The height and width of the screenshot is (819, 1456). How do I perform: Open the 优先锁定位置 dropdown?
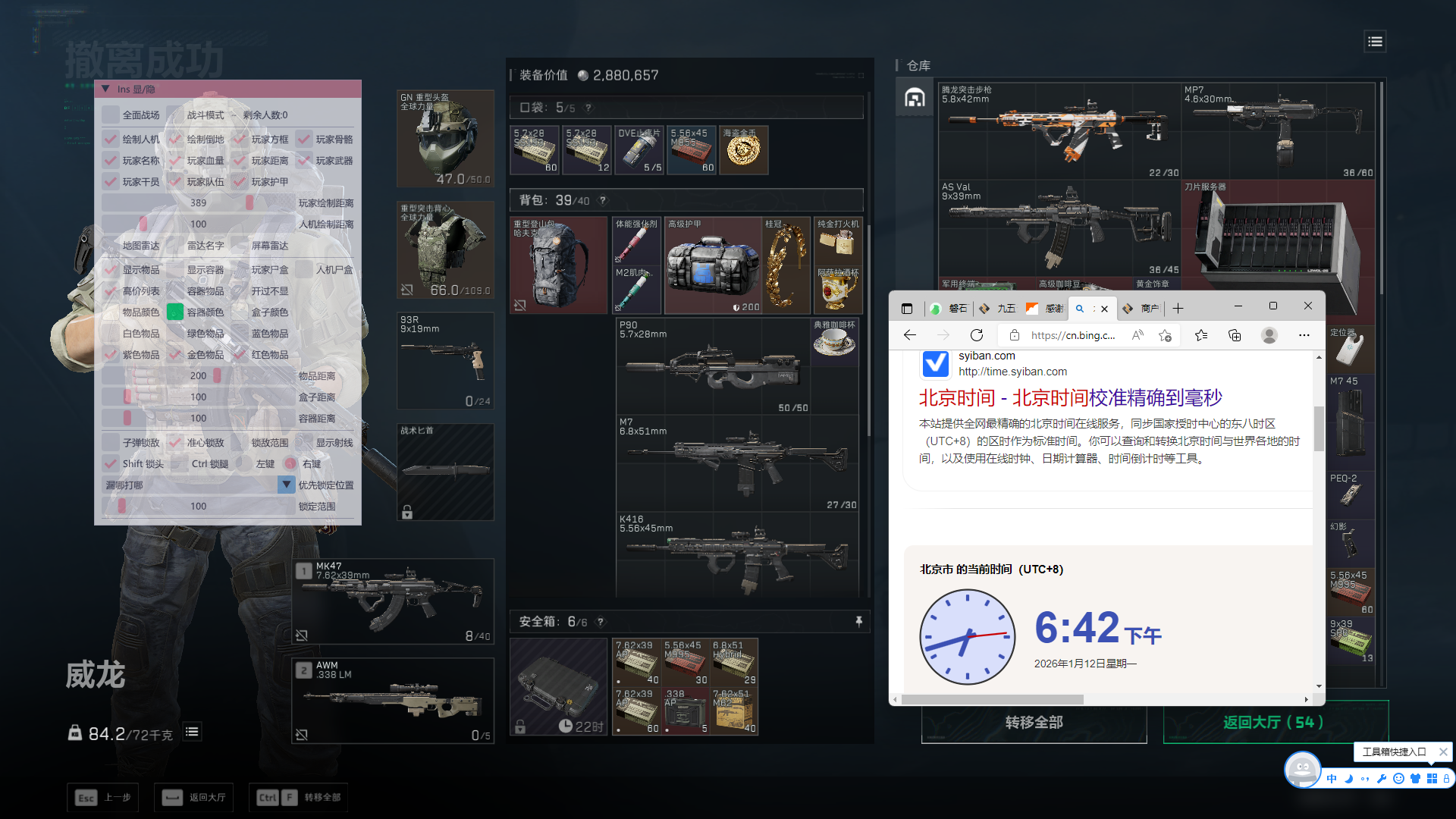(x=286, y=485)
